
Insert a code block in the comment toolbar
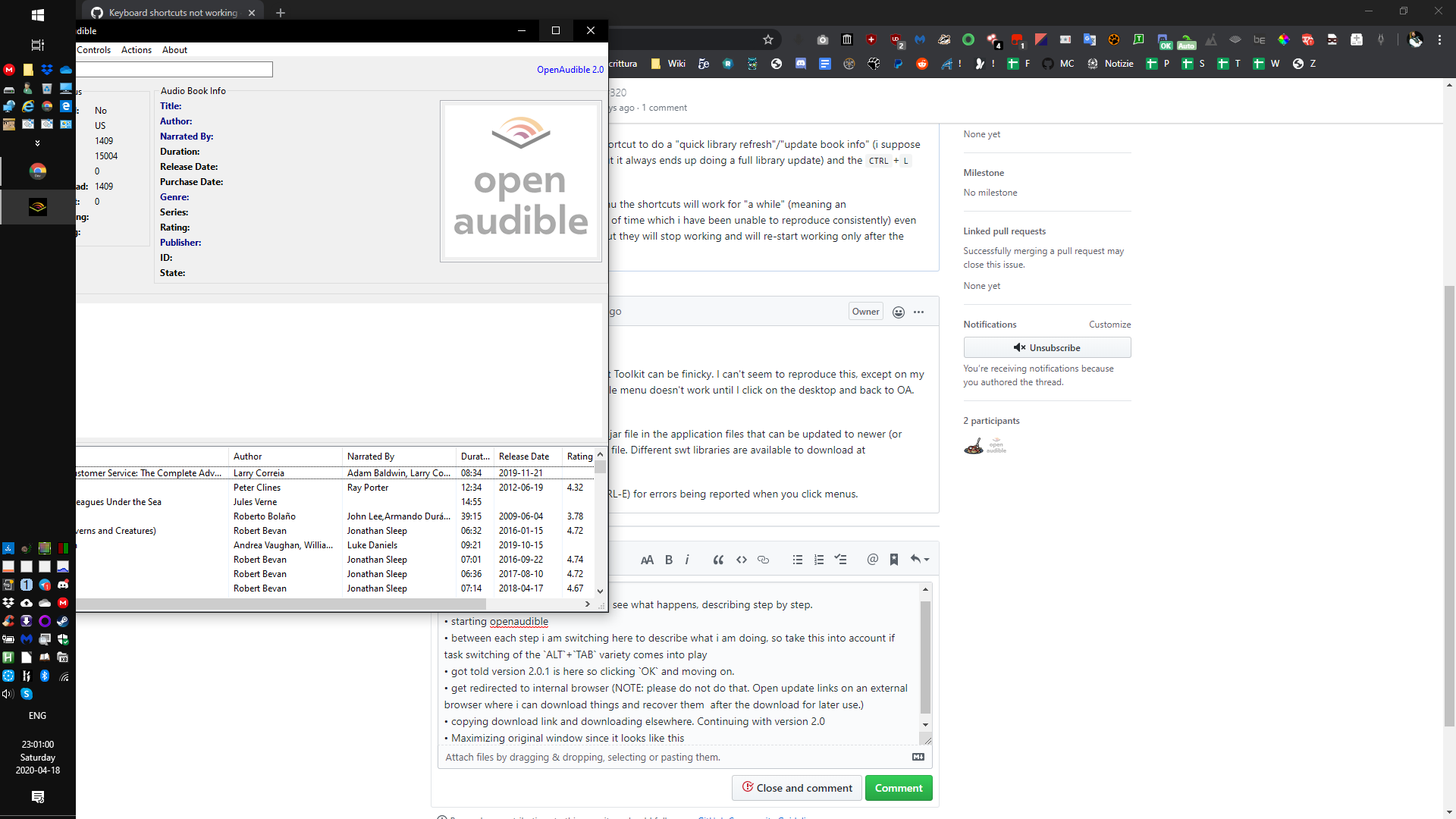point(742,560)
